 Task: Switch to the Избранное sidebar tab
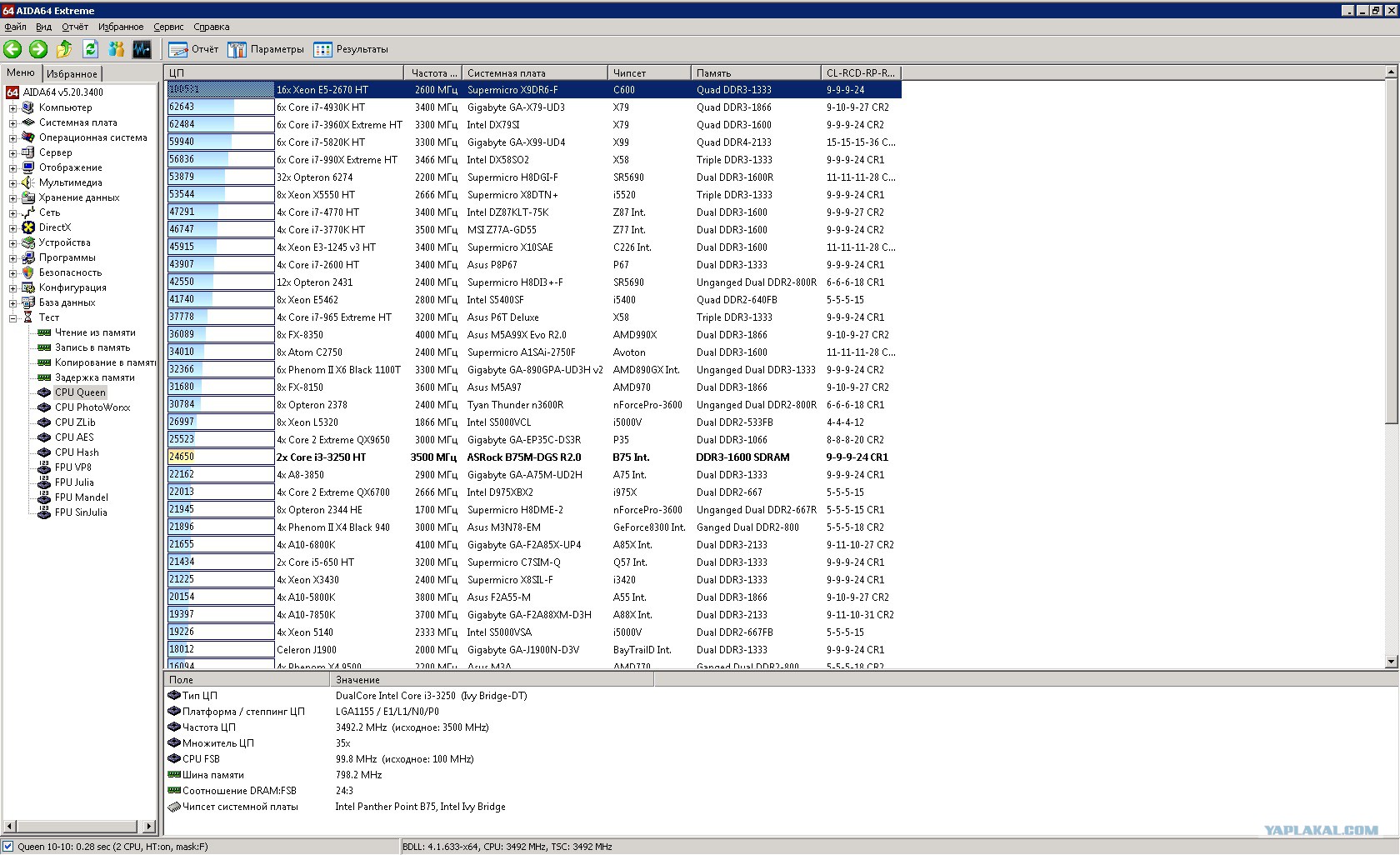72,74
